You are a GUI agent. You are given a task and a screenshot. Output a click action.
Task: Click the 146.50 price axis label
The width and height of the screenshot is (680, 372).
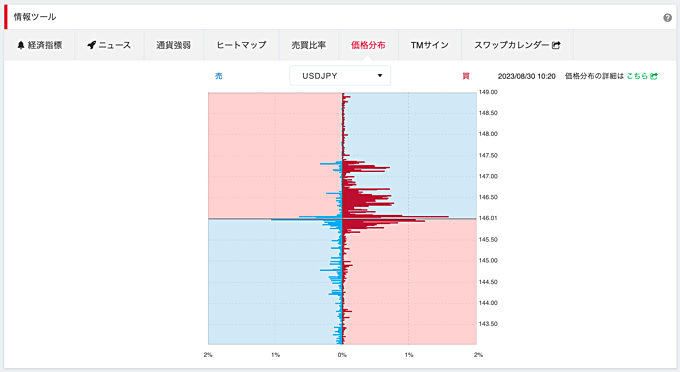(488, 197)
